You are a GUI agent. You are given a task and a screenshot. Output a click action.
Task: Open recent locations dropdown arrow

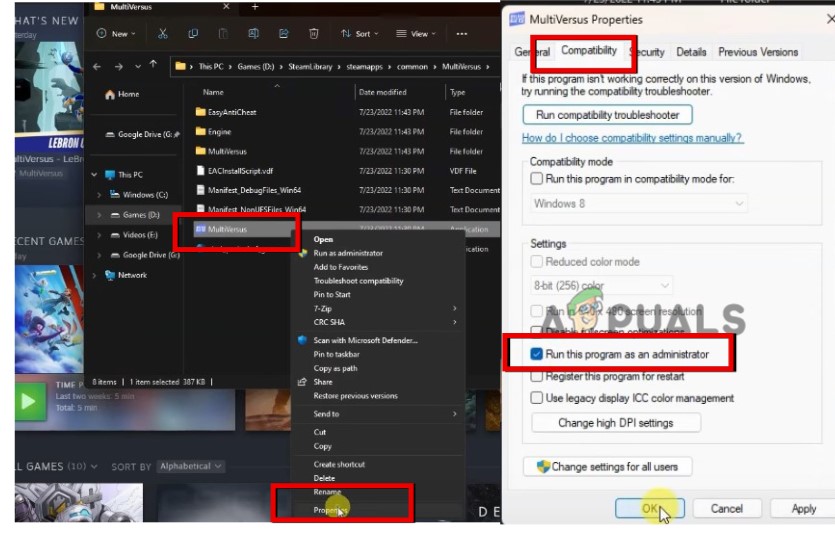coord(138,67)
